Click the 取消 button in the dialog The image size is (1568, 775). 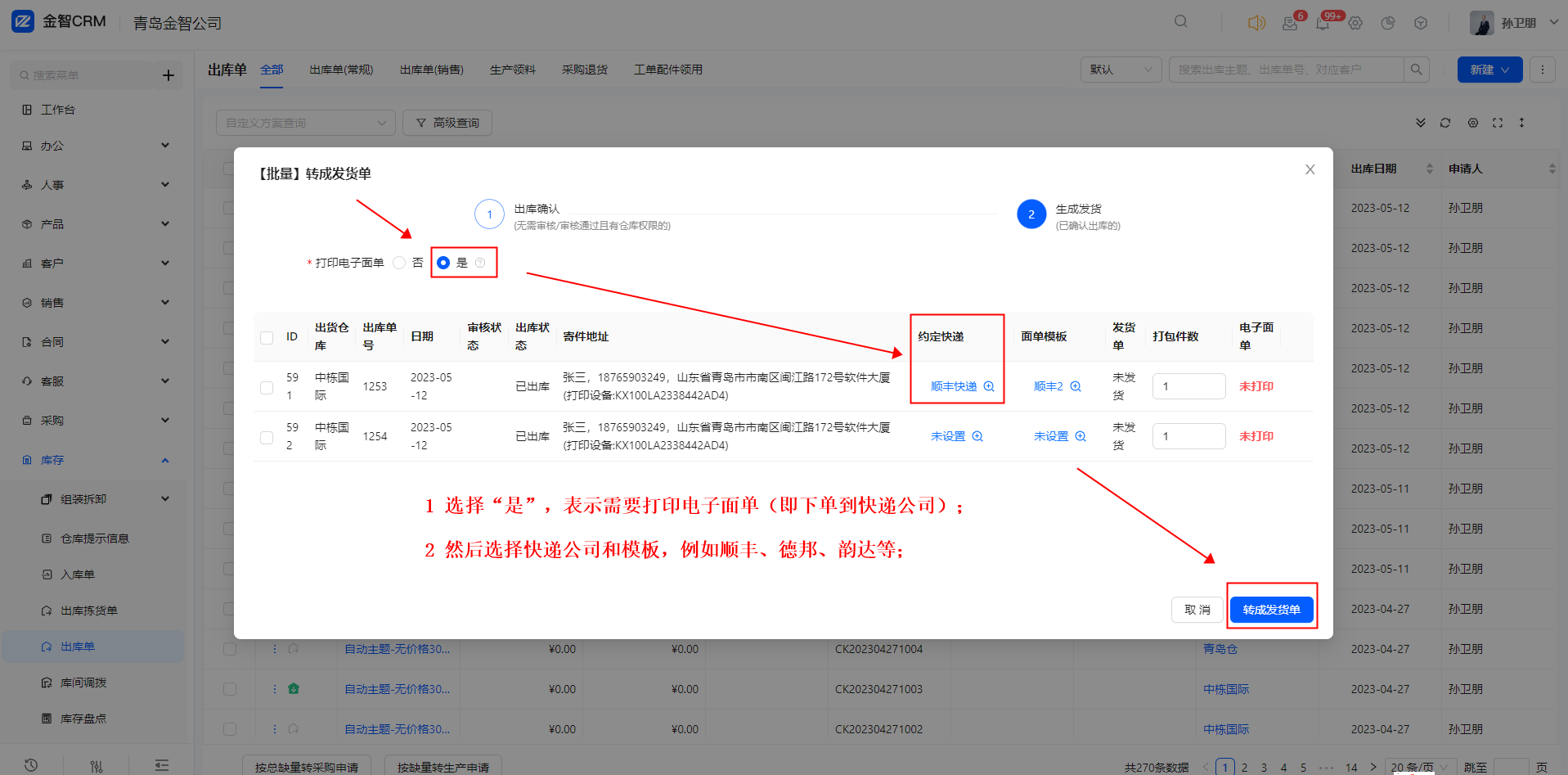1197,610
